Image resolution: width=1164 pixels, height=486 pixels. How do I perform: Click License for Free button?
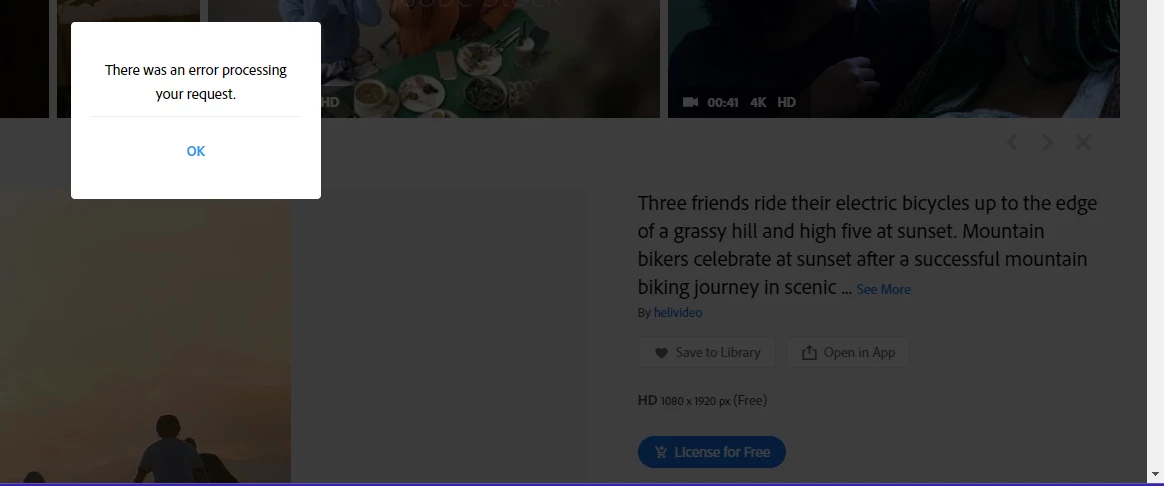(711, 452)
